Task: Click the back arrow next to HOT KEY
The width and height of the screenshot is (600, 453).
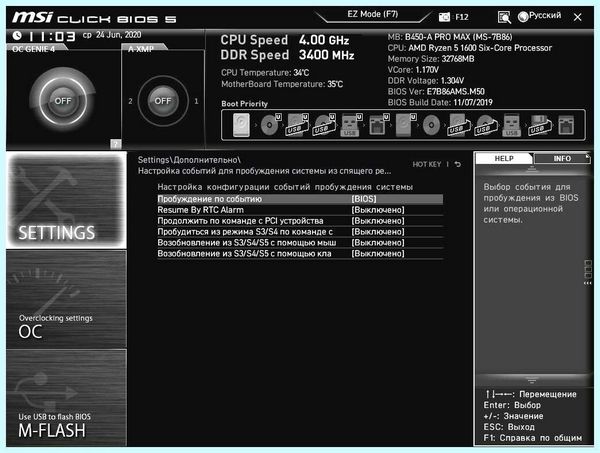Action: point(458,164)
